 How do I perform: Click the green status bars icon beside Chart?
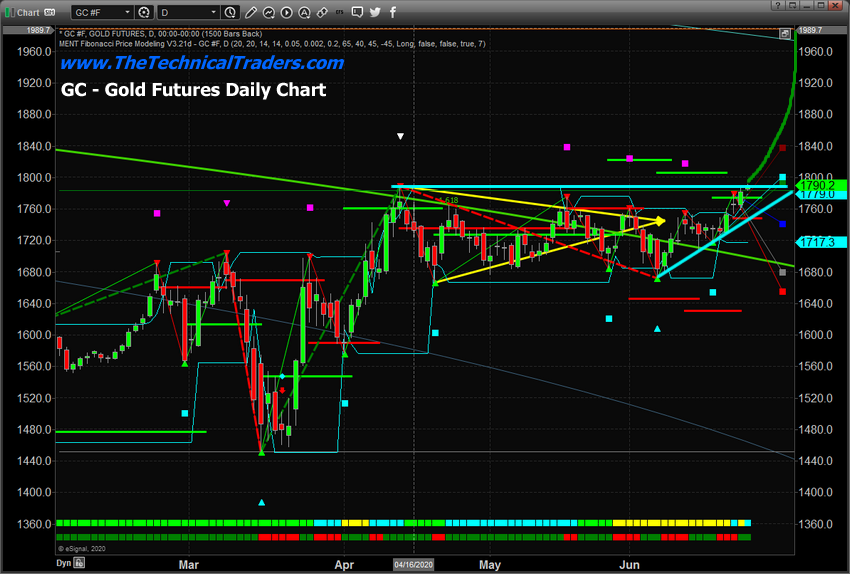(9, 12)
